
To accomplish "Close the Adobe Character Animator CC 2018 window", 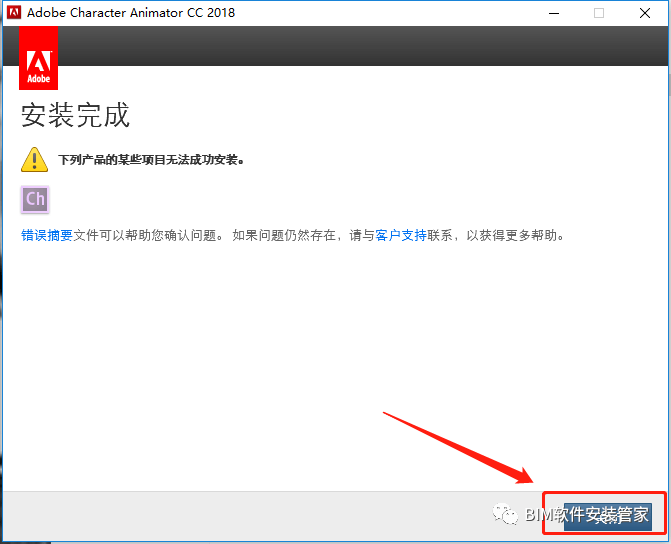I will (x=645, y=13).
